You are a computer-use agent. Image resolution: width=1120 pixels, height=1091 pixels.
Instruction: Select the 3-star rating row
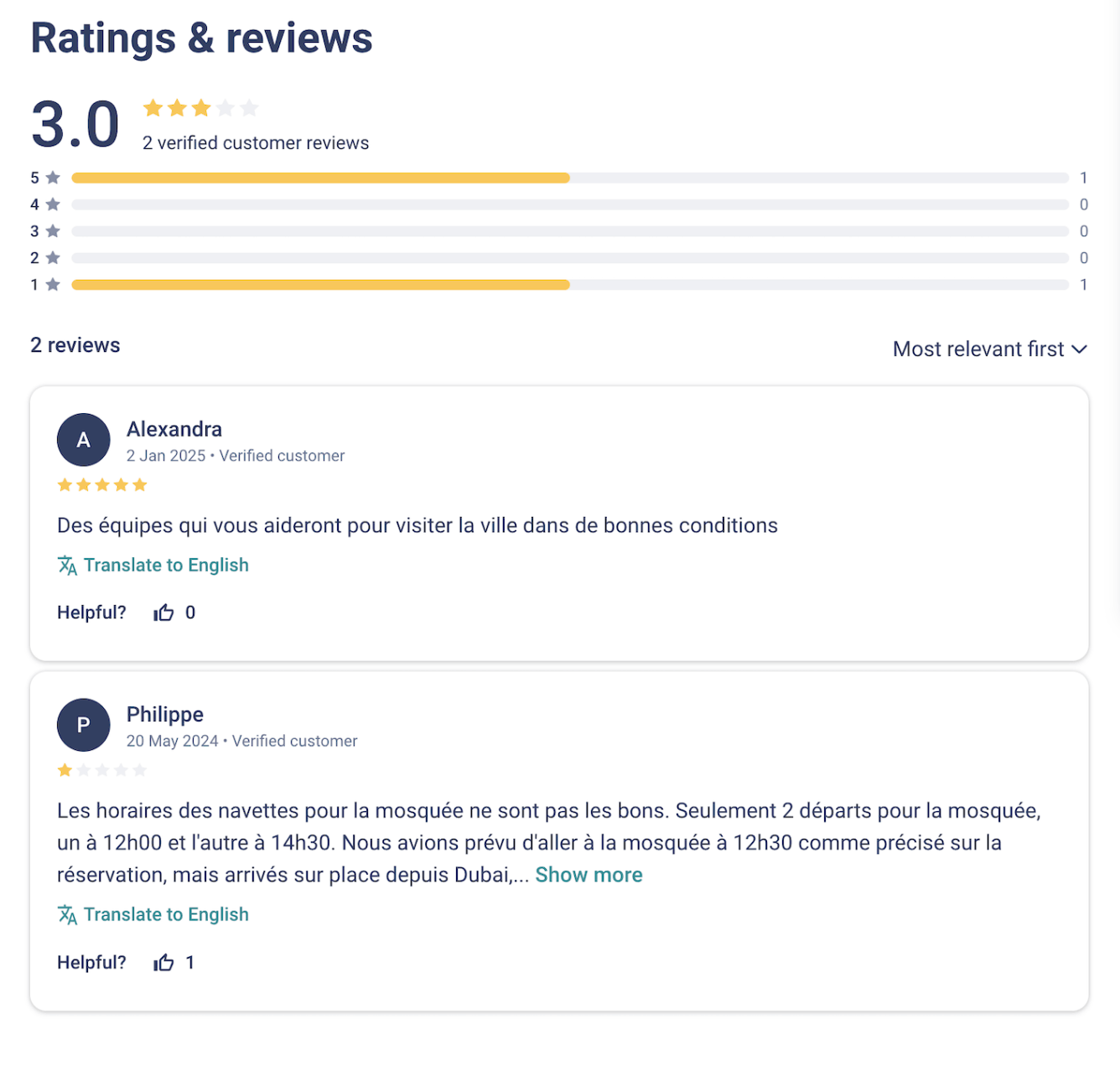[x=570, y=231]
